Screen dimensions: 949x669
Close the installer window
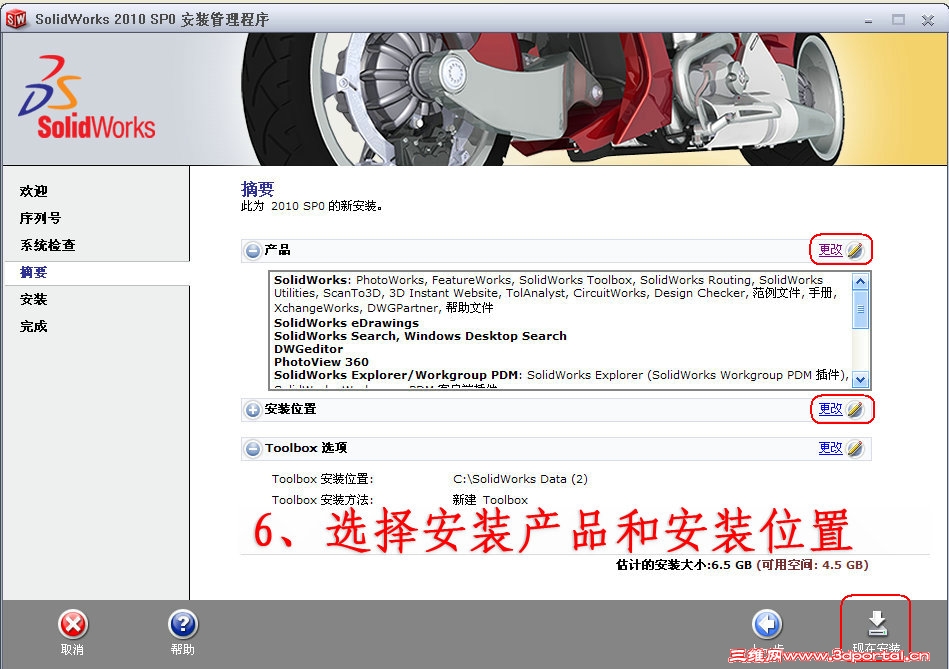tap(927, 21)
